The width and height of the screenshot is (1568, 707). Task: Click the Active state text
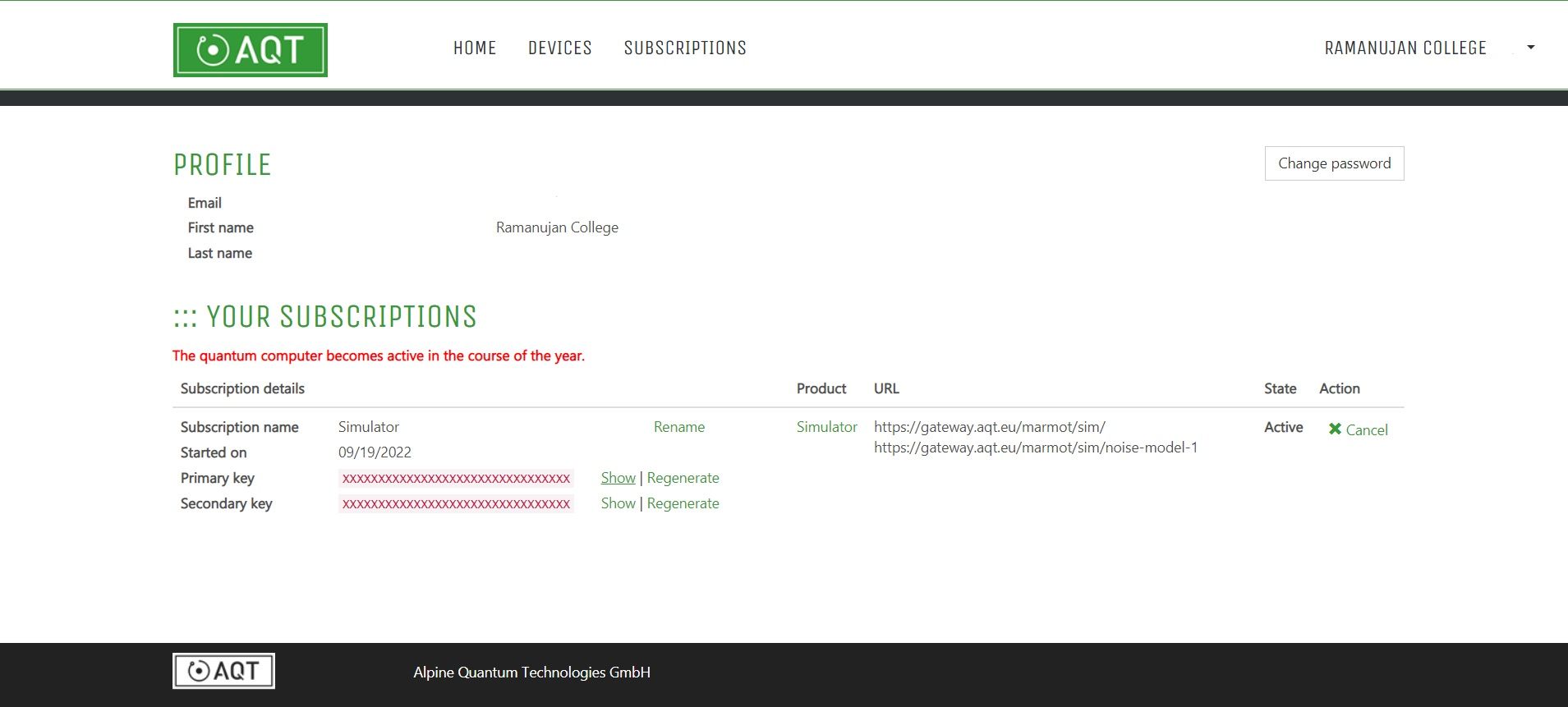[x=1283, y=427]
